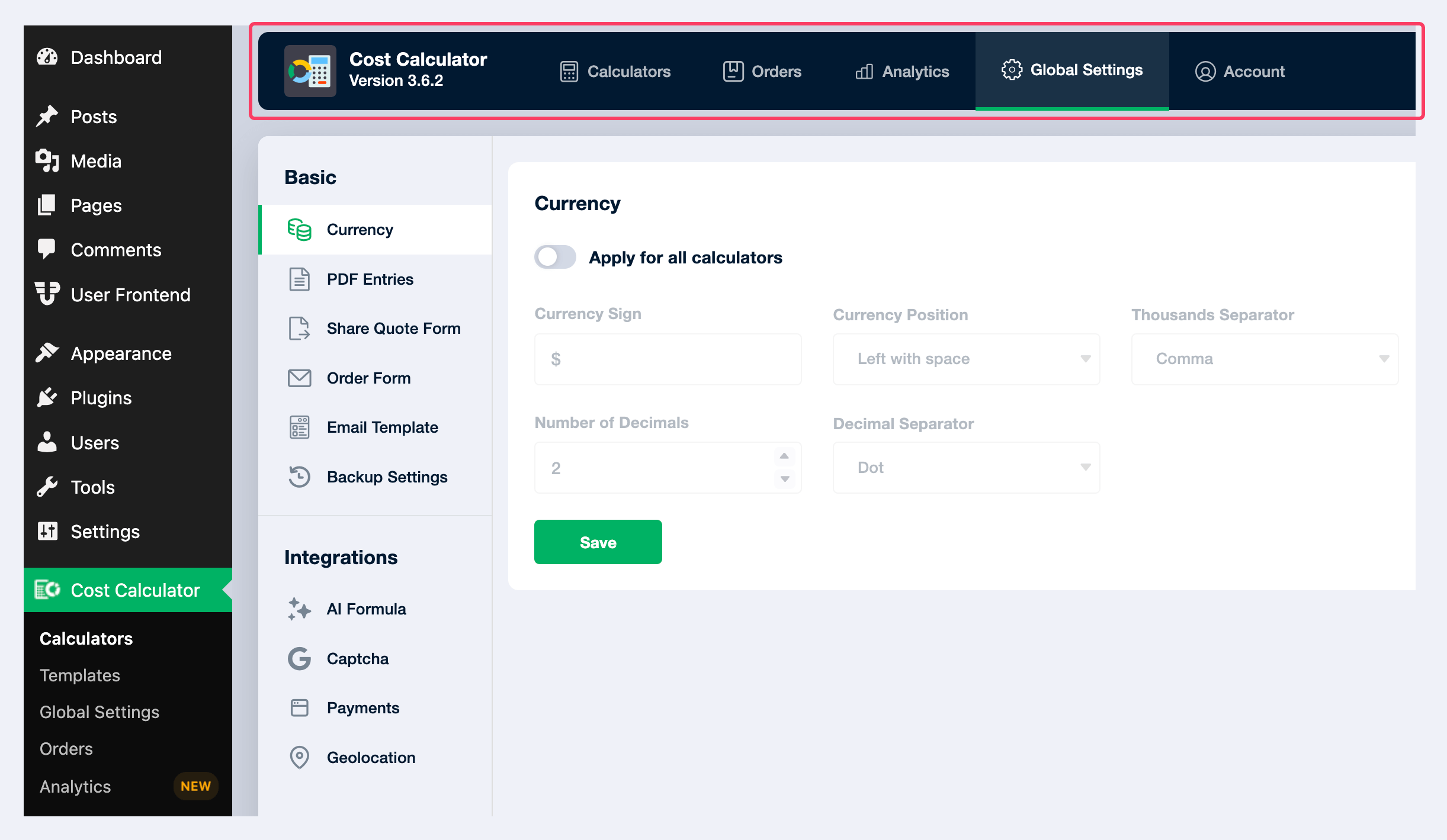Click the Plugins plug icon
The height and width of the screenshot is (840, 1447).
(47, 397)
